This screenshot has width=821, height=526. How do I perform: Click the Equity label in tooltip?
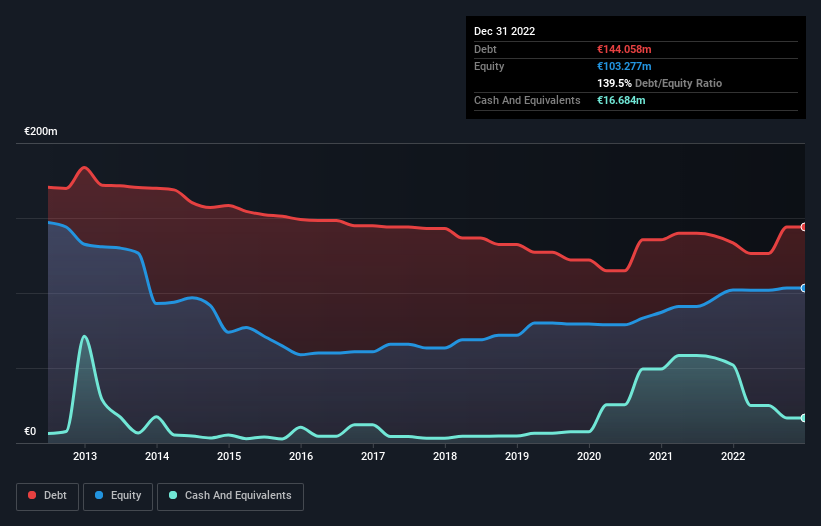(x=489, y=66)
